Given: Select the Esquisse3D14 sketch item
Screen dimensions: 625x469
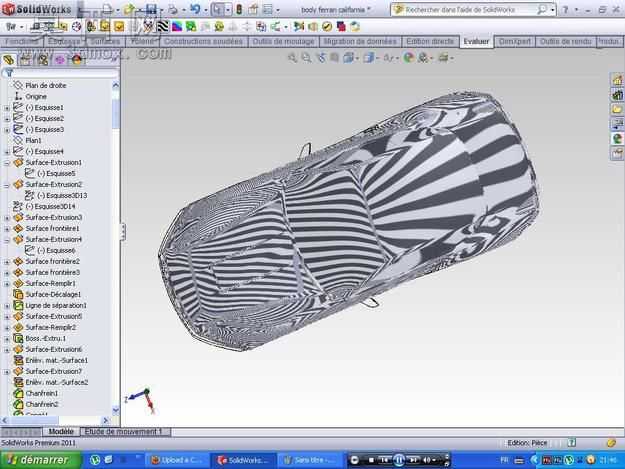Looking at the screenshot, I should coord(50,206).
